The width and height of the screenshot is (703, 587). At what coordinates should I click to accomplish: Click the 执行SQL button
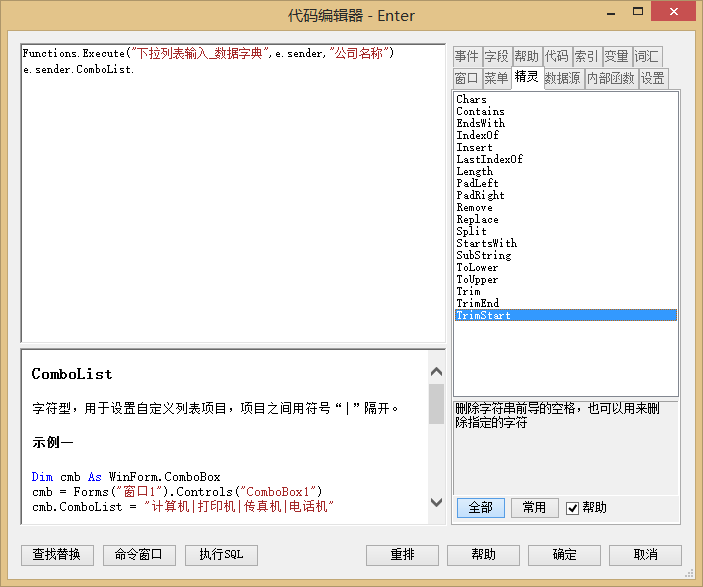coord(221,555)
